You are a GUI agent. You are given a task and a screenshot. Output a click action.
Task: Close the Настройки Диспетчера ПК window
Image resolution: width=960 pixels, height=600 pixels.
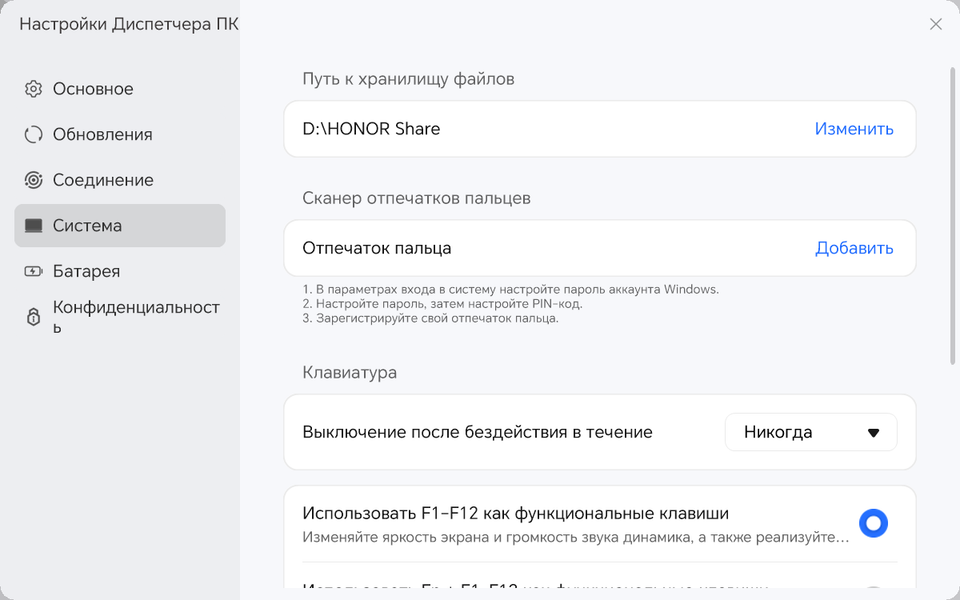click(x=936, y=24)
